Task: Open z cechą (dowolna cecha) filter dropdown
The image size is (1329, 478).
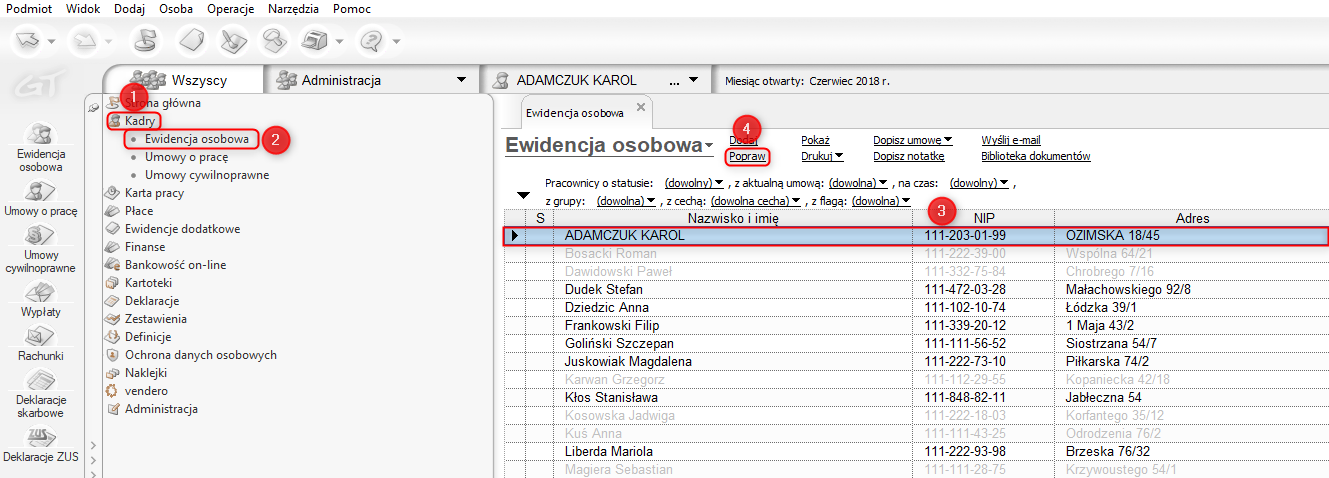Action: (756, 201)
